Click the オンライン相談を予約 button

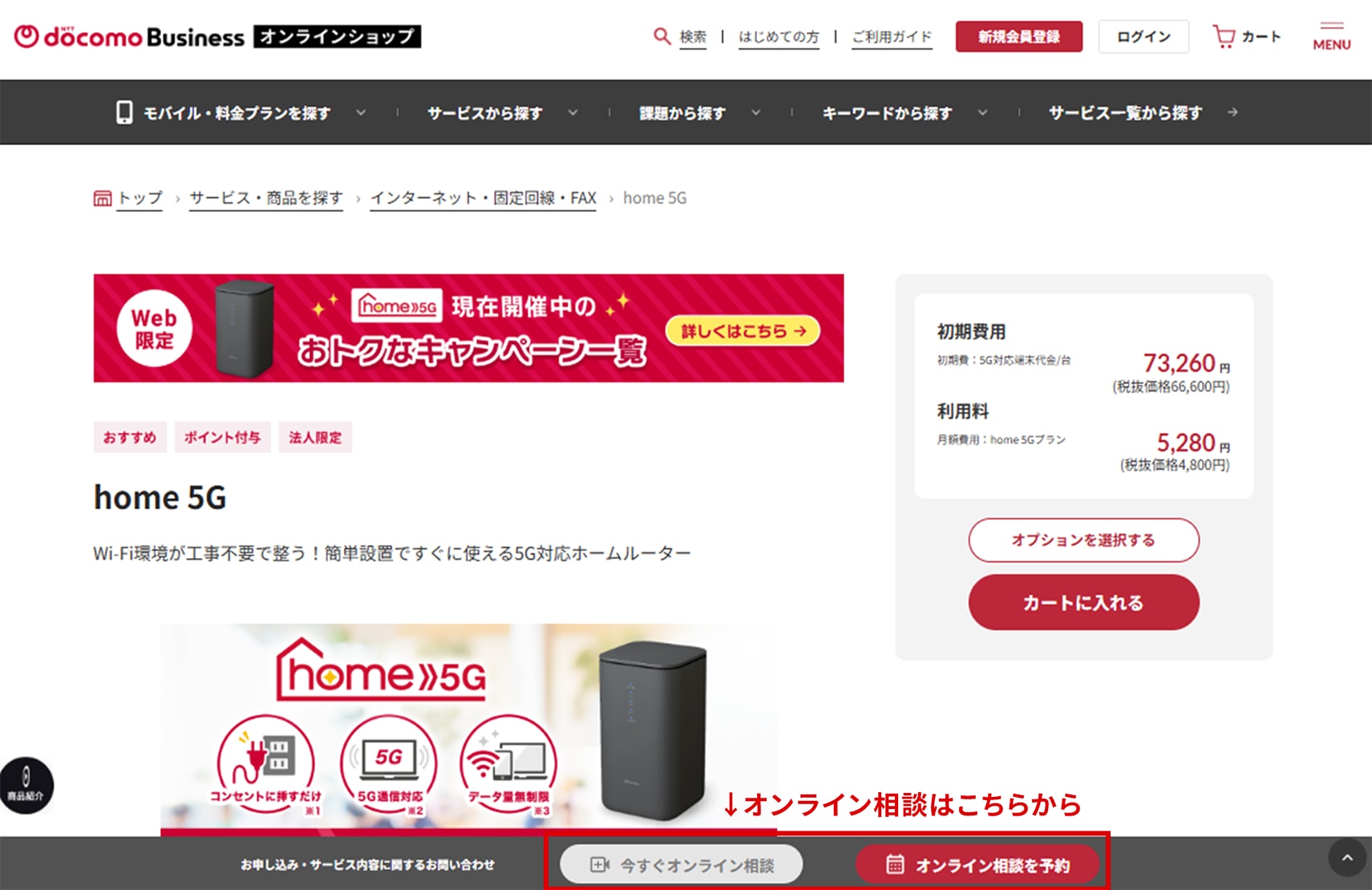[977, 864]
